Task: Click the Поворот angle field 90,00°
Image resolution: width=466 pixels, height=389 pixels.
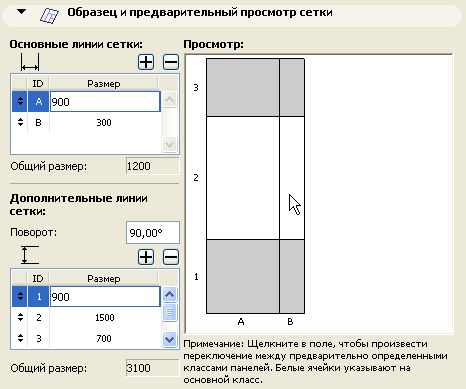Action: point(153,233)
